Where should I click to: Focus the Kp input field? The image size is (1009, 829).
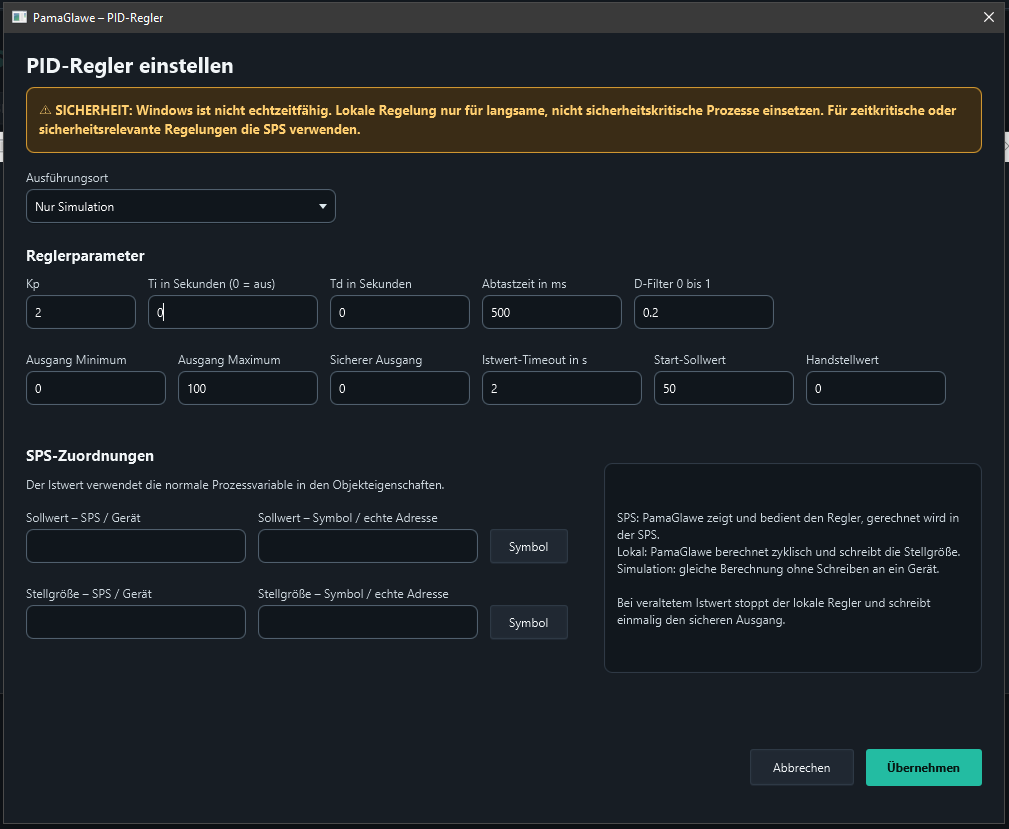point(81,312)
